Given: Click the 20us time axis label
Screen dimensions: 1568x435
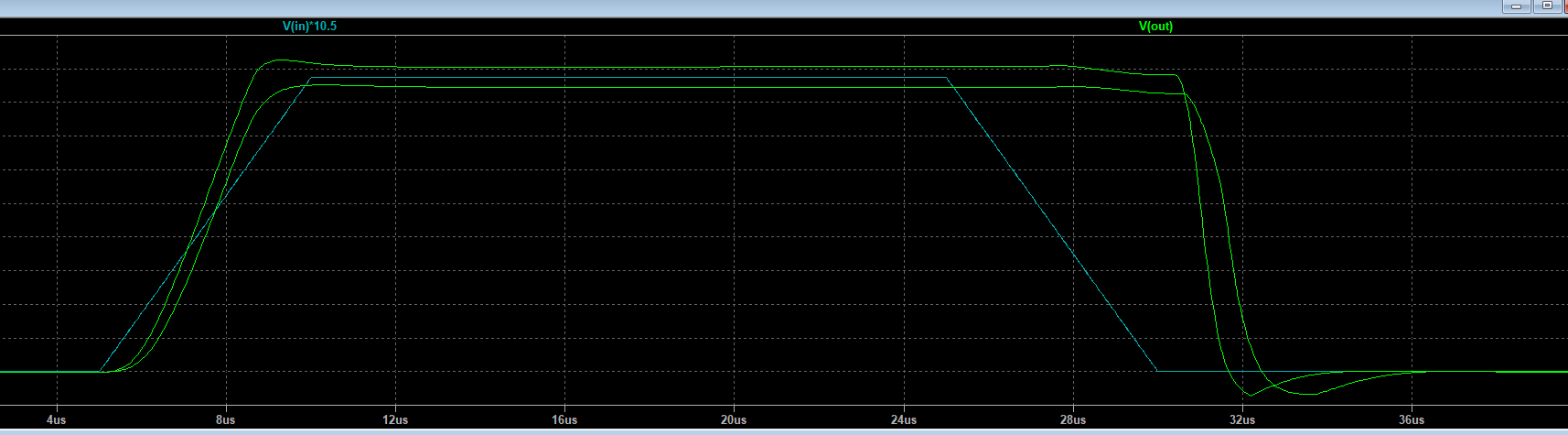Looking at the screenshot, I should tap(734, 420).
